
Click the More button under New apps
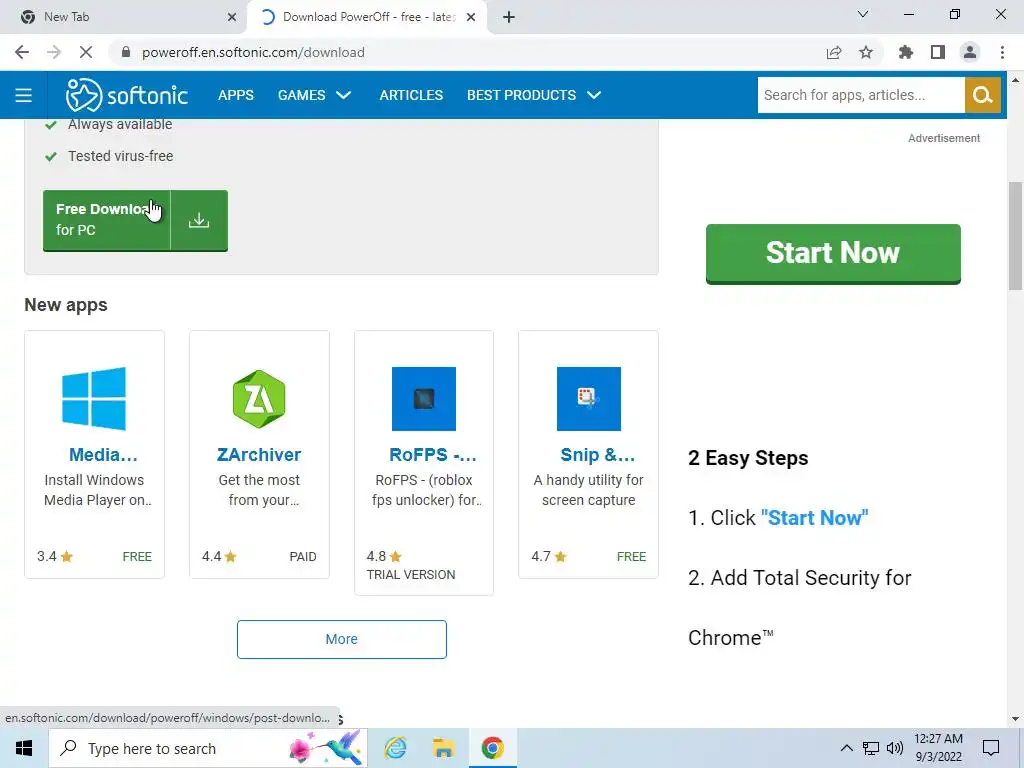(x=342, y=639)
